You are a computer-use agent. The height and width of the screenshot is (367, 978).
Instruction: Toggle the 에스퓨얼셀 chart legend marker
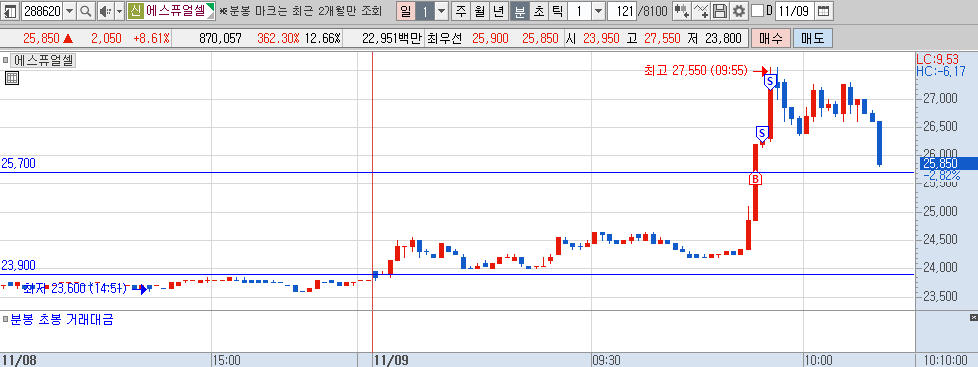click(6, 61)
